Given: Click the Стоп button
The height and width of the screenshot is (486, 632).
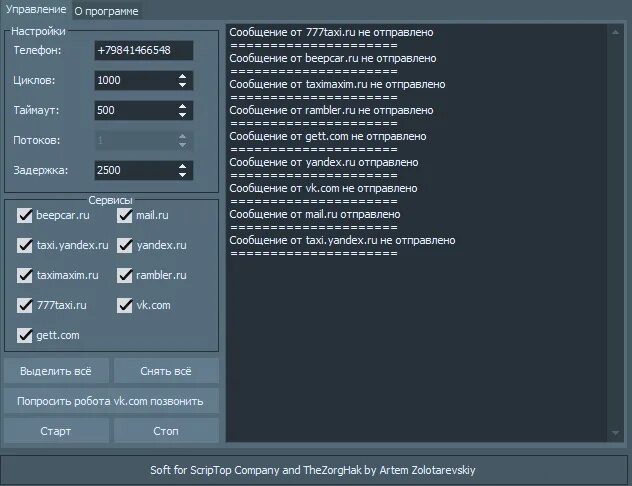Looking at the screenshot, I should click(166, 431).
